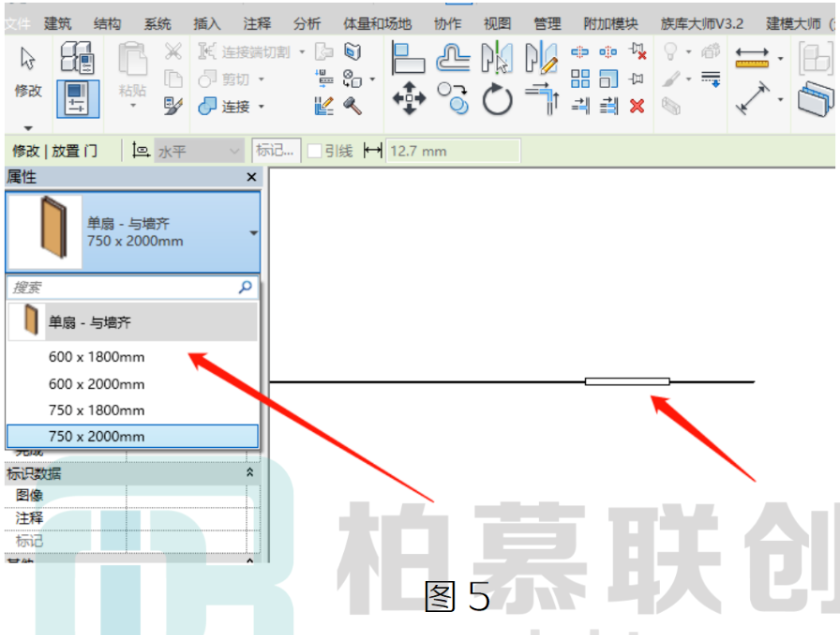Select the Aligned Dimension tool
Screen dimensions: 840x635
click(752, 99)
